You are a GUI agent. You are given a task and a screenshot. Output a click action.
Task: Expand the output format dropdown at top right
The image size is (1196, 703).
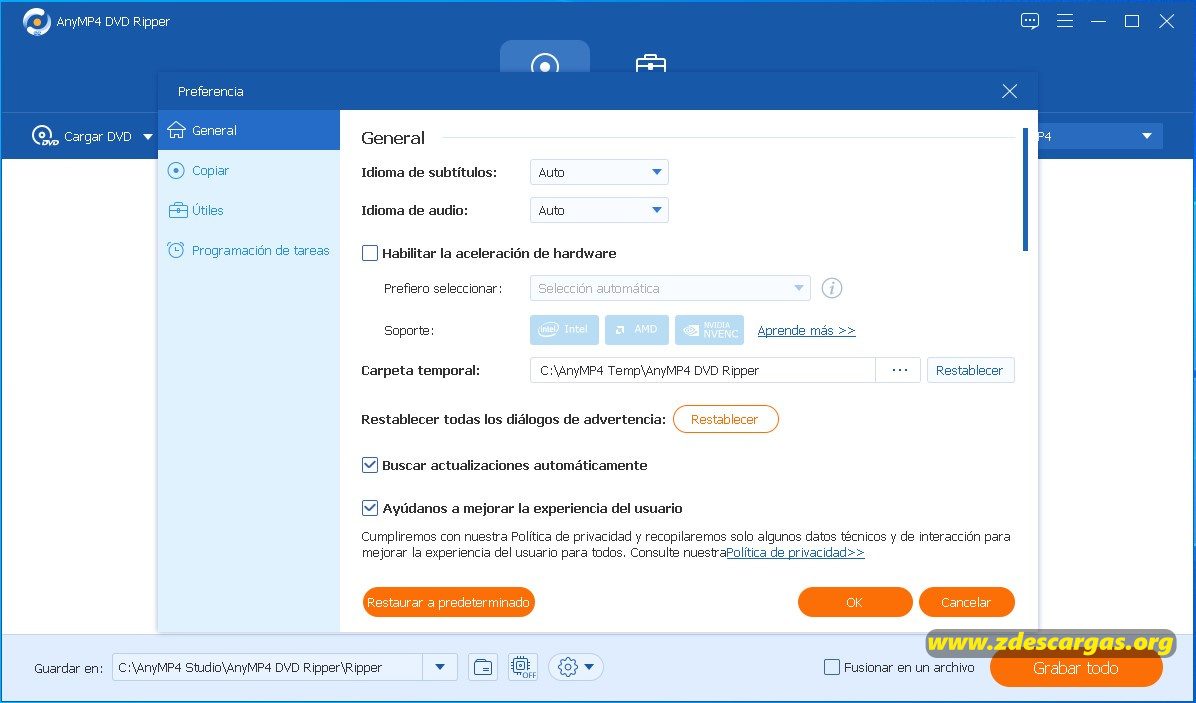click(1146, 136)
